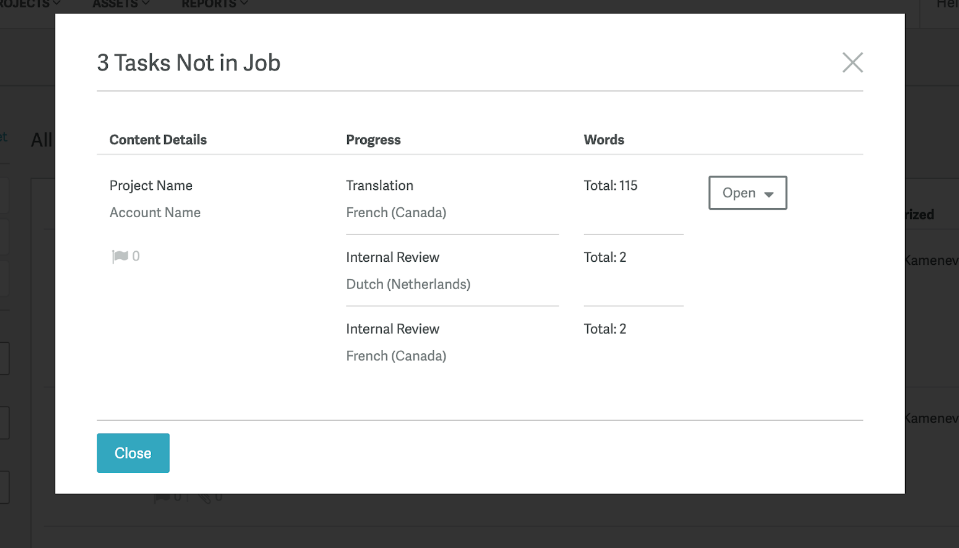Open the PROJECTS menu in the top bar
Image resolution: width=959 pixels, height=548 pixels.
(x=29, y=4)
